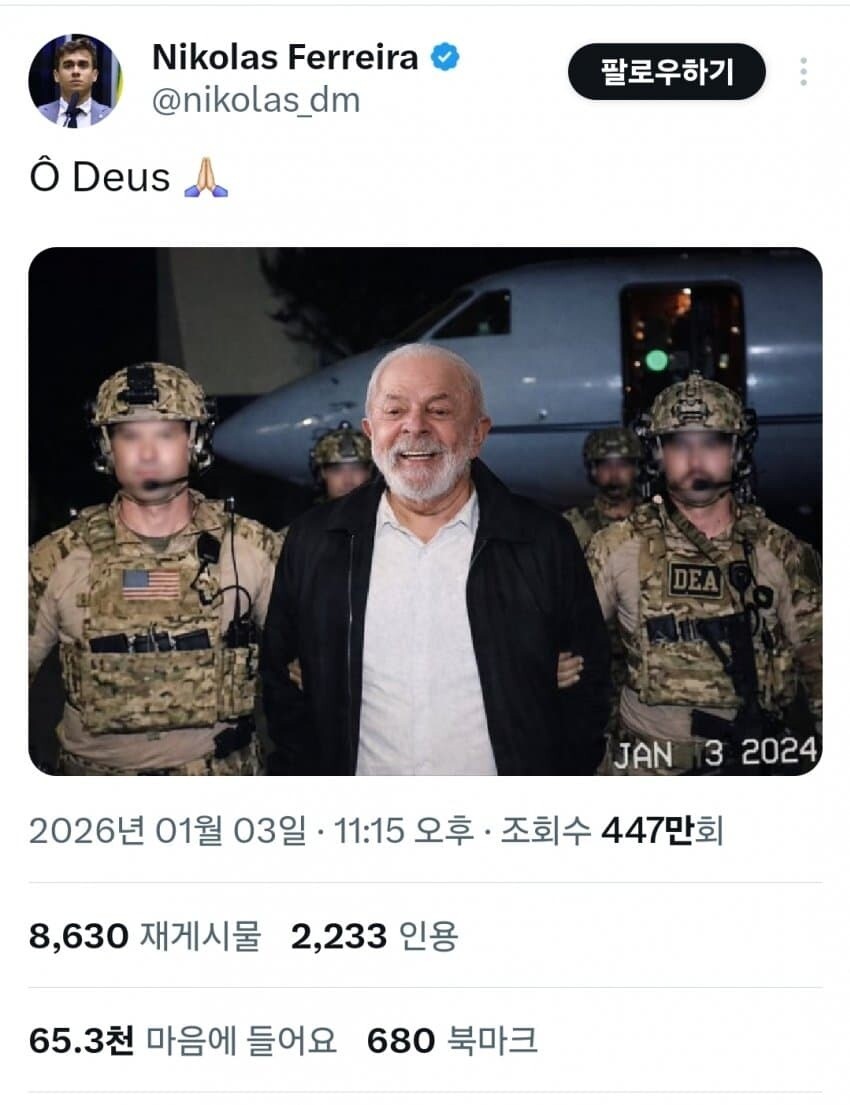Viewport: 850px width, 1105px height.
Task: Click the 11:15 오후 time text
Action: 403,831
